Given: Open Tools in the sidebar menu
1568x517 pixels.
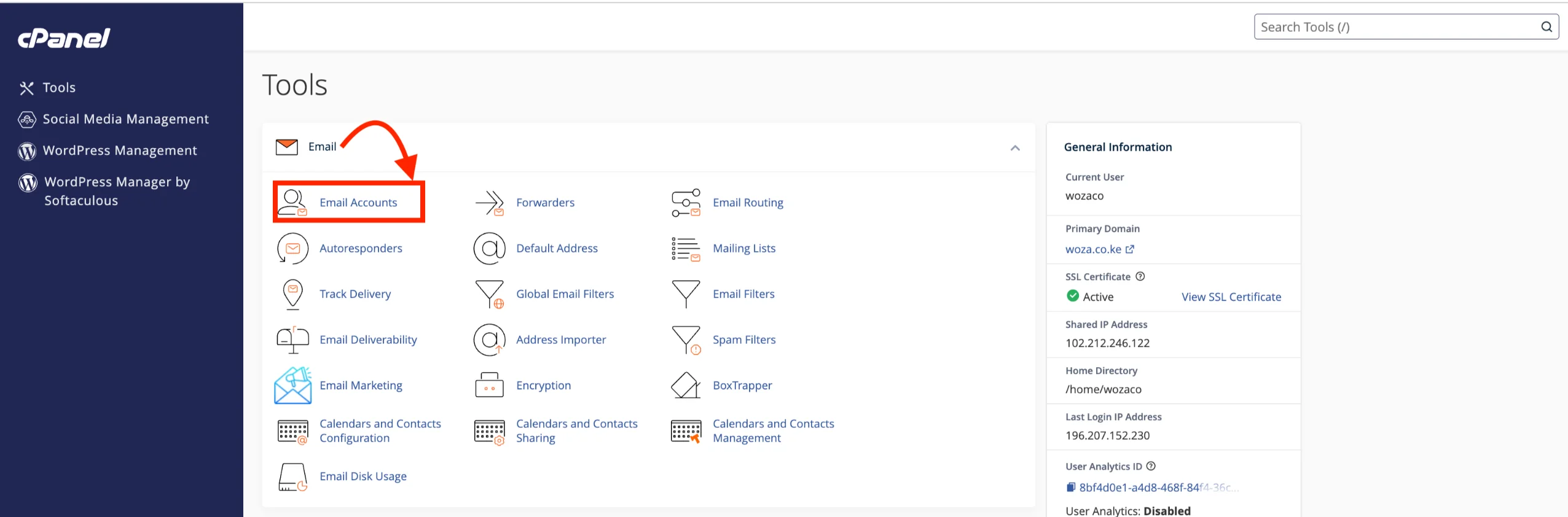Looking at the screenshot, I should tap(59, 88).
